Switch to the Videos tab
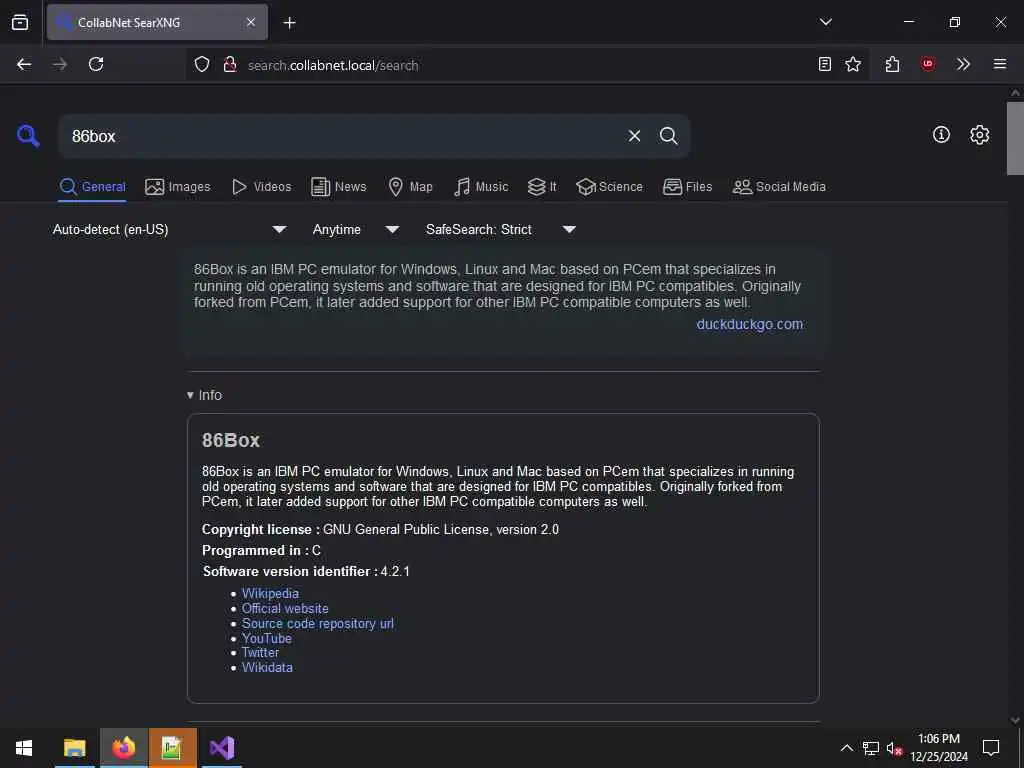Image resolution: width=1024 pixels, height=768 pixels. [261, 187]
